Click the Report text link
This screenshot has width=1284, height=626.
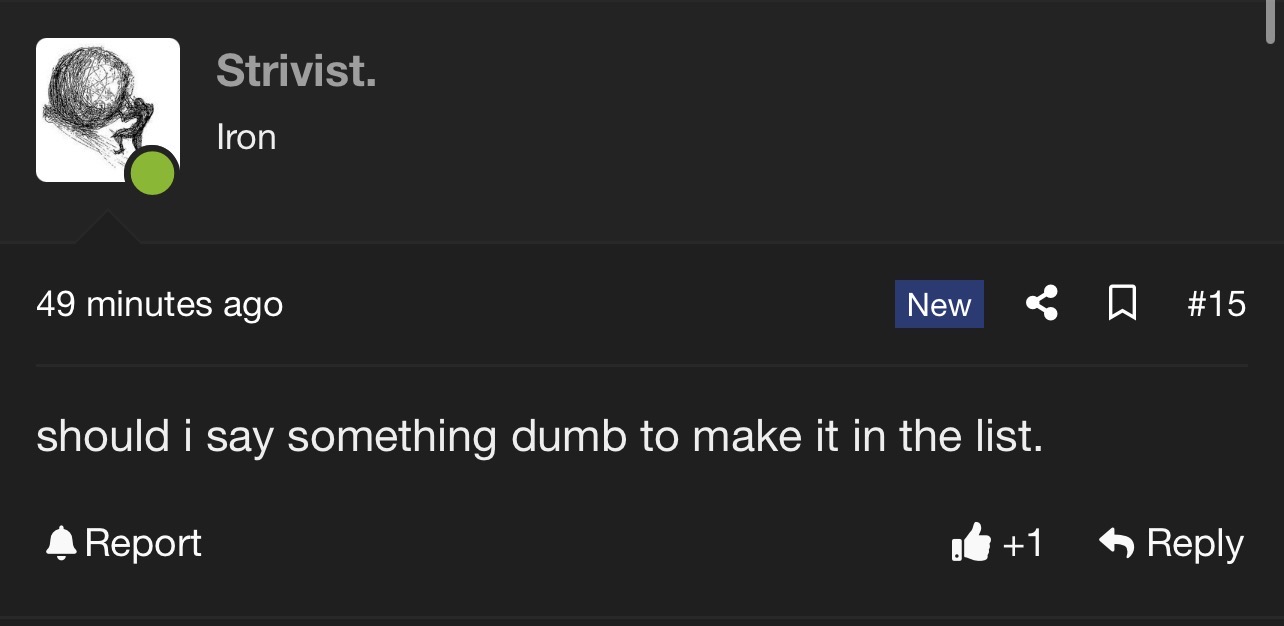click(x=143, y=543)
